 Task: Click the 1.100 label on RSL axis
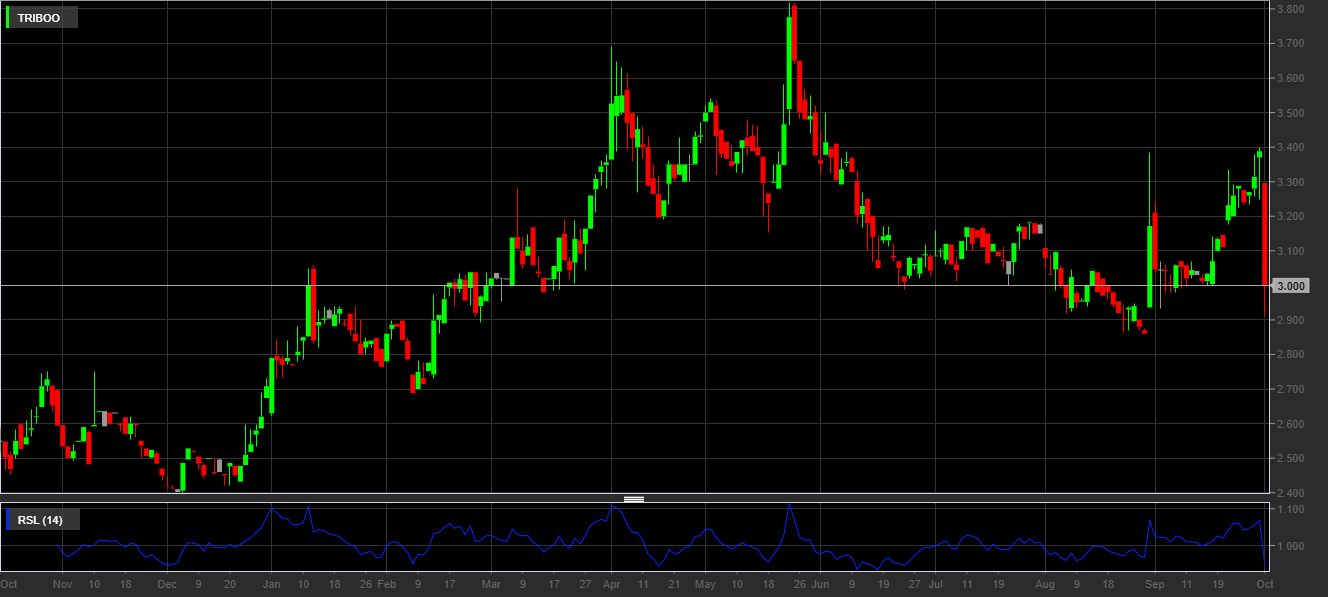coord(1289,510)
